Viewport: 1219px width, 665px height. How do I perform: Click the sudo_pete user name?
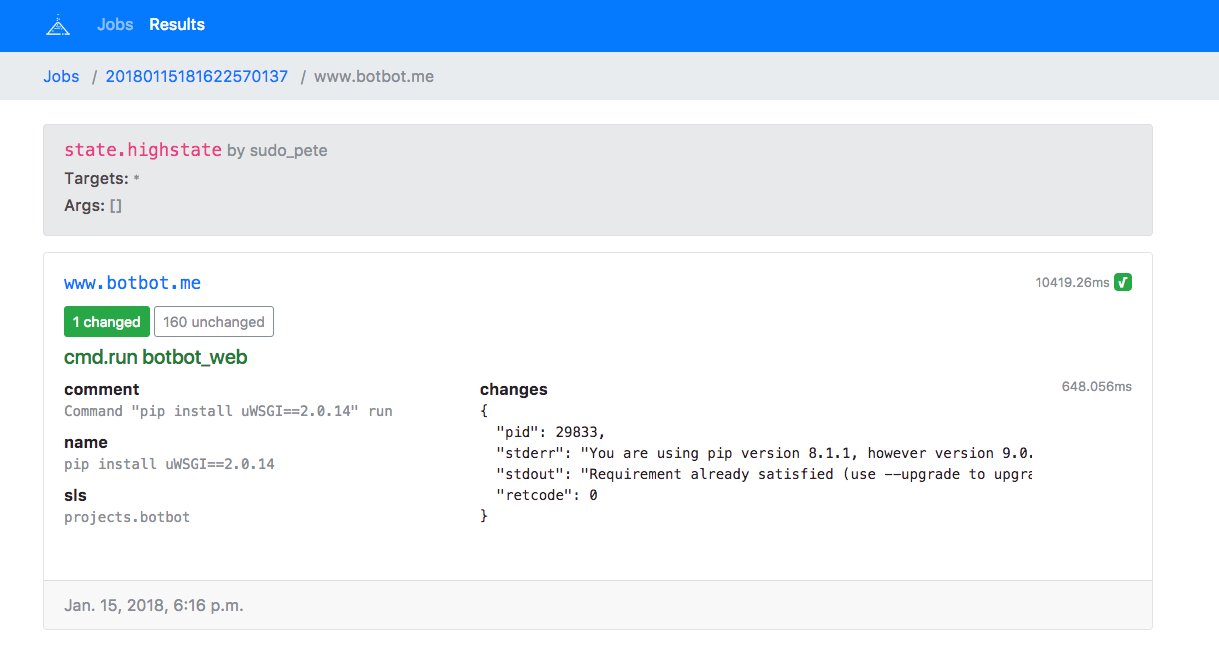(289, 151)
